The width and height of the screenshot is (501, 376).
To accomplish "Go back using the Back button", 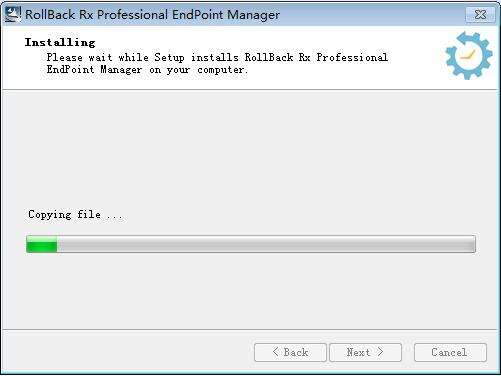I will pos(290,352).
